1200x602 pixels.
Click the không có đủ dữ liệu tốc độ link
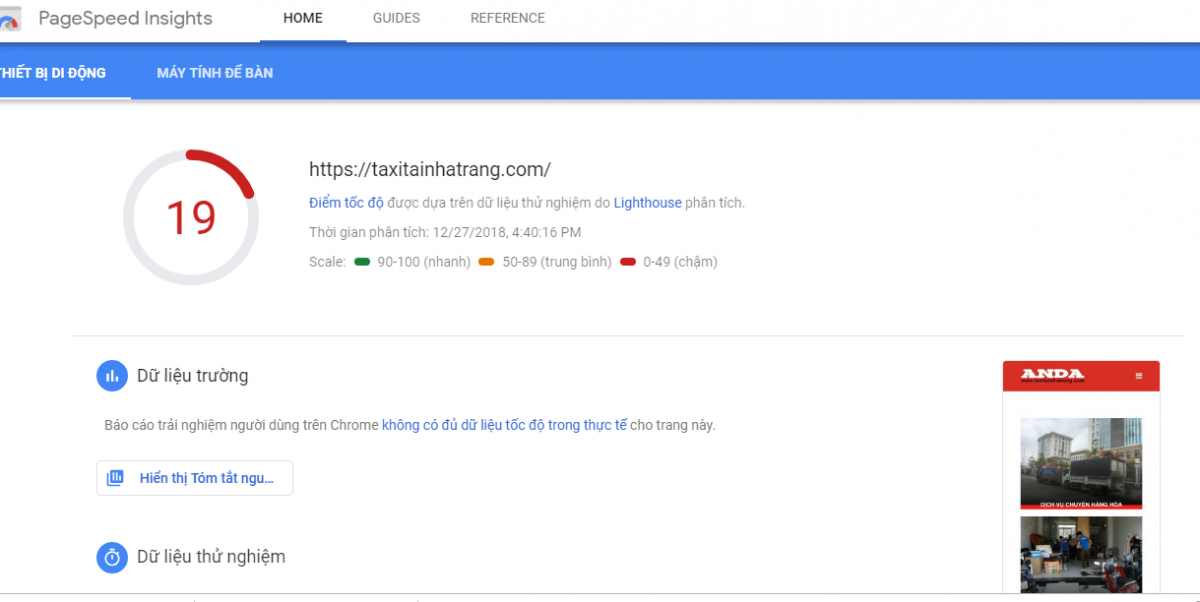(x=504, y=425)
